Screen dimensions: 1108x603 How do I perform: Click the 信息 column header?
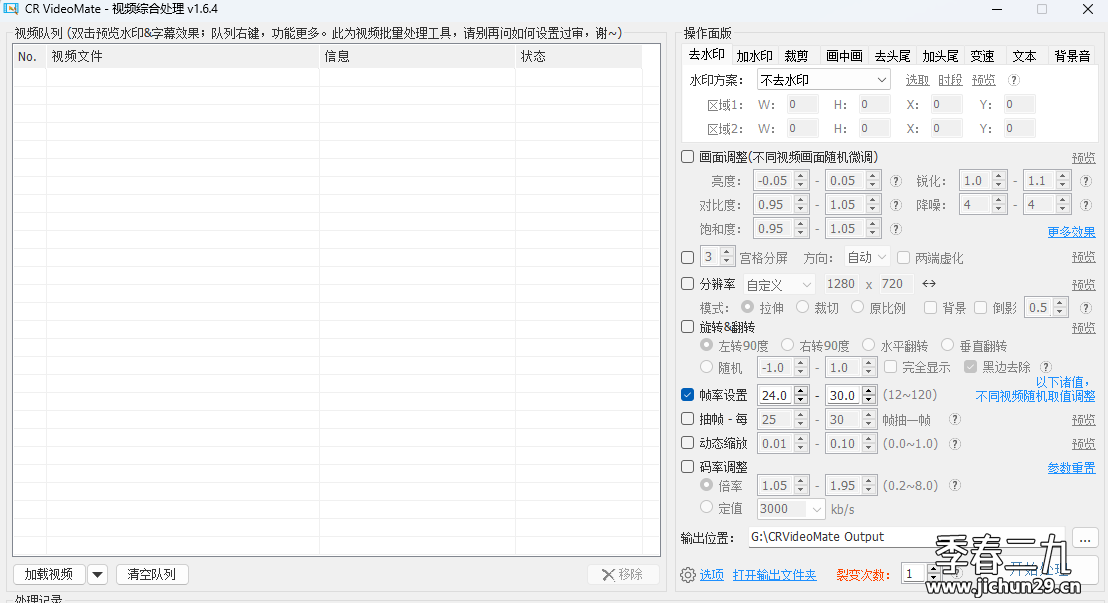pyautogui.click(x=418, y=57)
